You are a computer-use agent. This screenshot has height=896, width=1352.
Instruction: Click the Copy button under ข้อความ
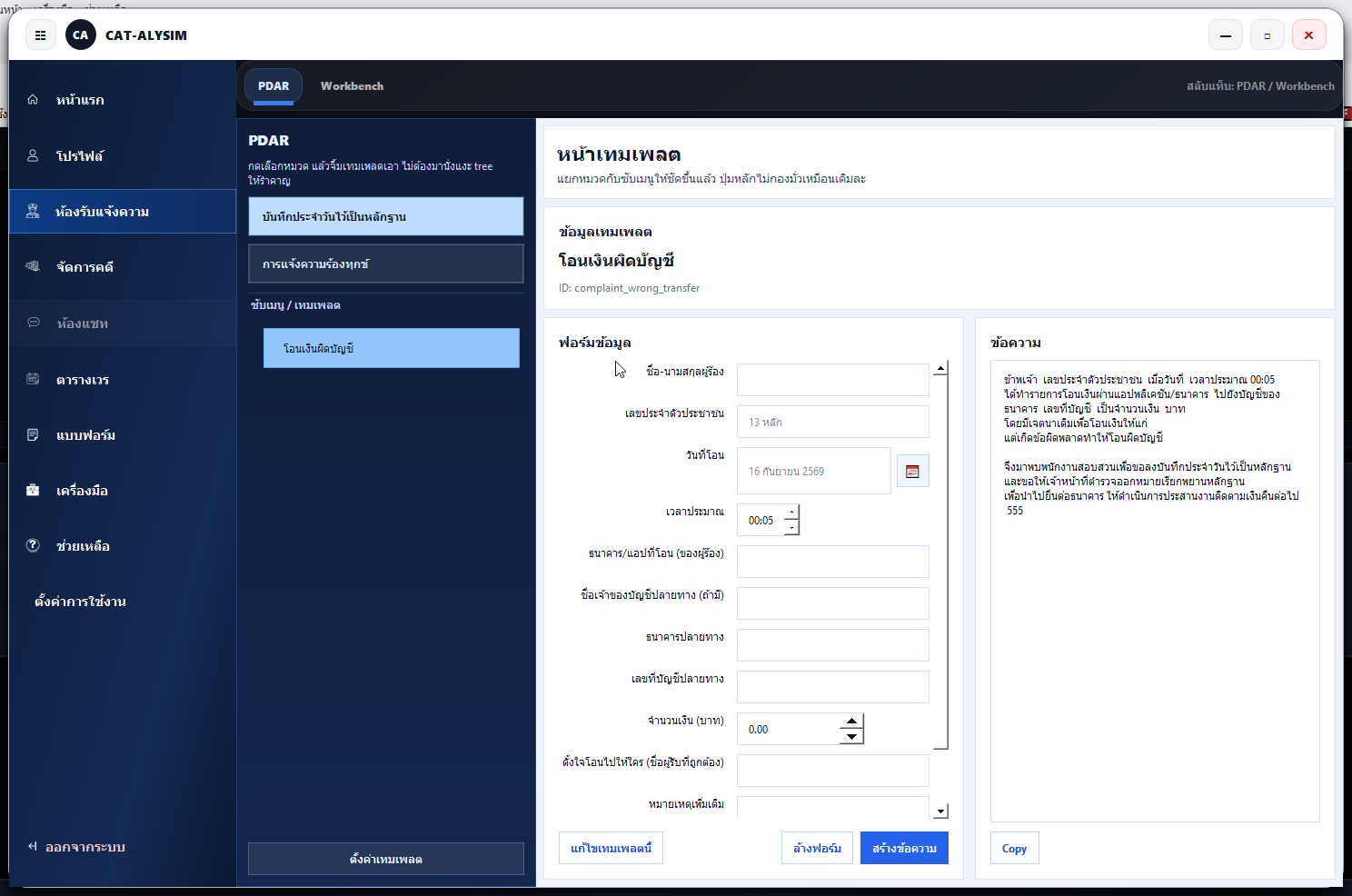pos(1014,849)
